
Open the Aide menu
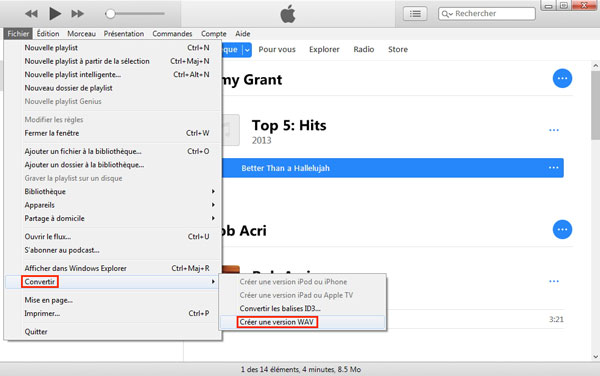coord(243,34)
